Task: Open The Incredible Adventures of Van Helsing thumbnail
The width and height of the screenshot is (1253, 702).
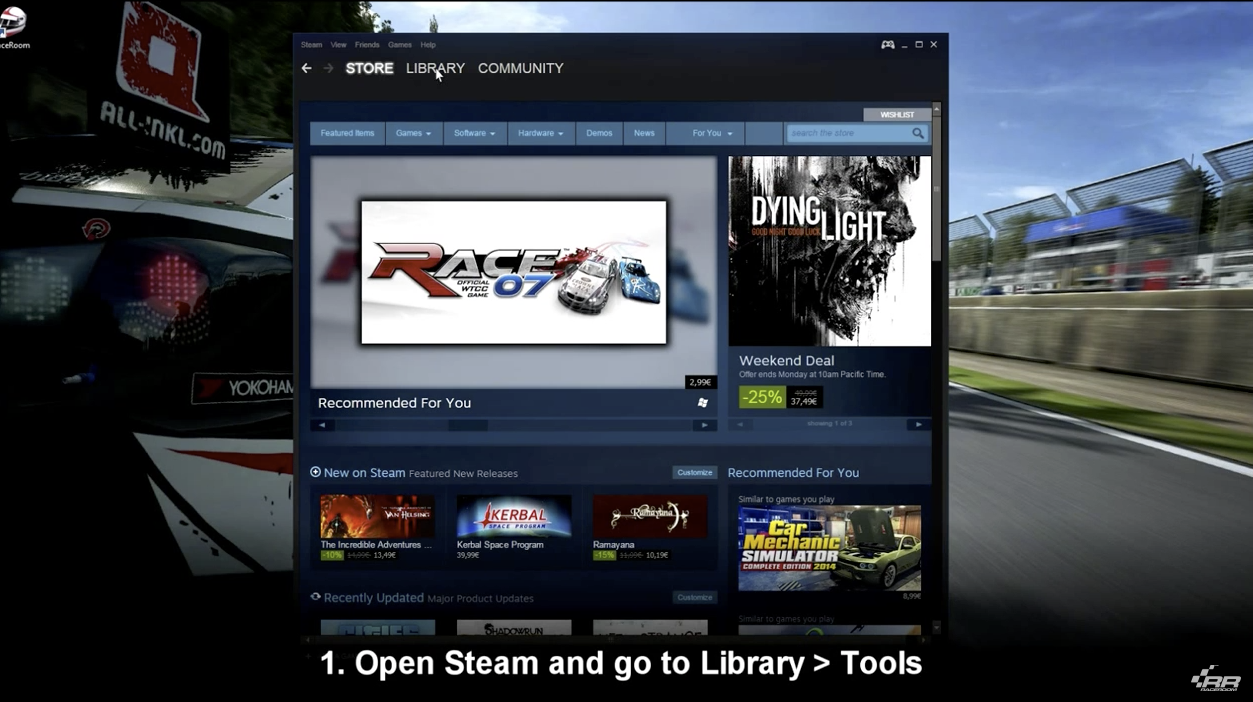Action: 377,517
